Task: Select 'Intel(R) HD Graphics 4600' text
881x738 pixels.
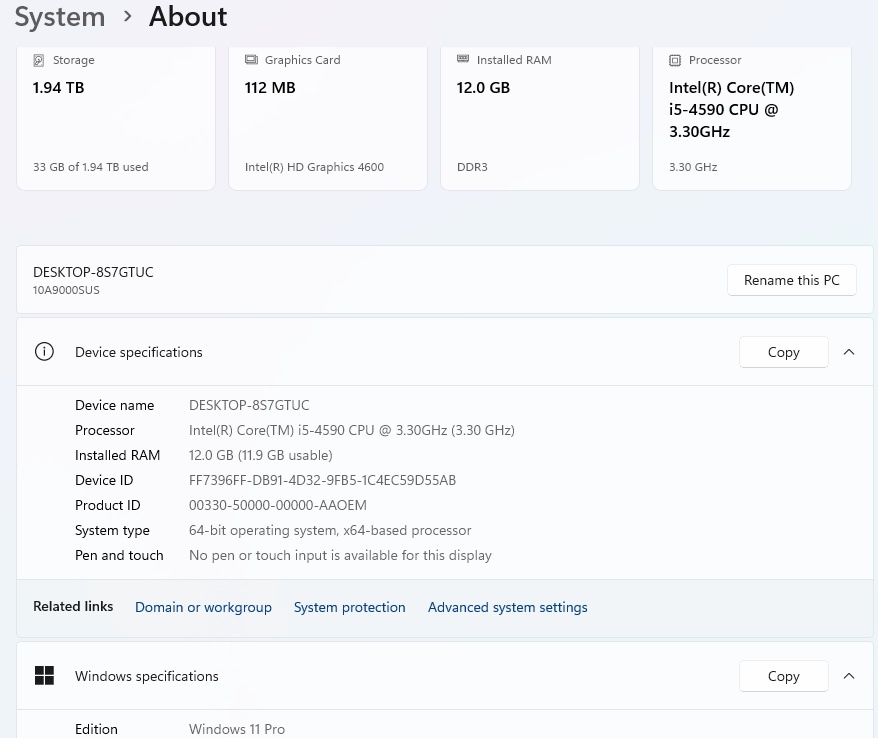Action: pos(315,167)
